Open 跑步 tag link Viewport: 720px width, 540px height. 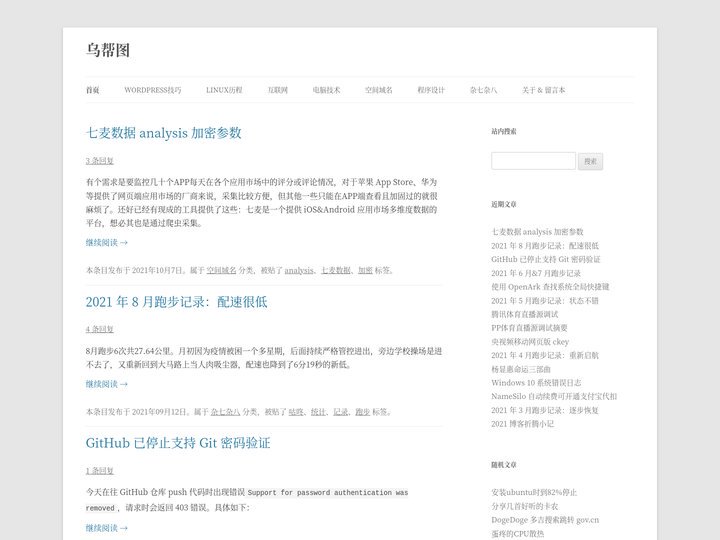click(362, 412)
